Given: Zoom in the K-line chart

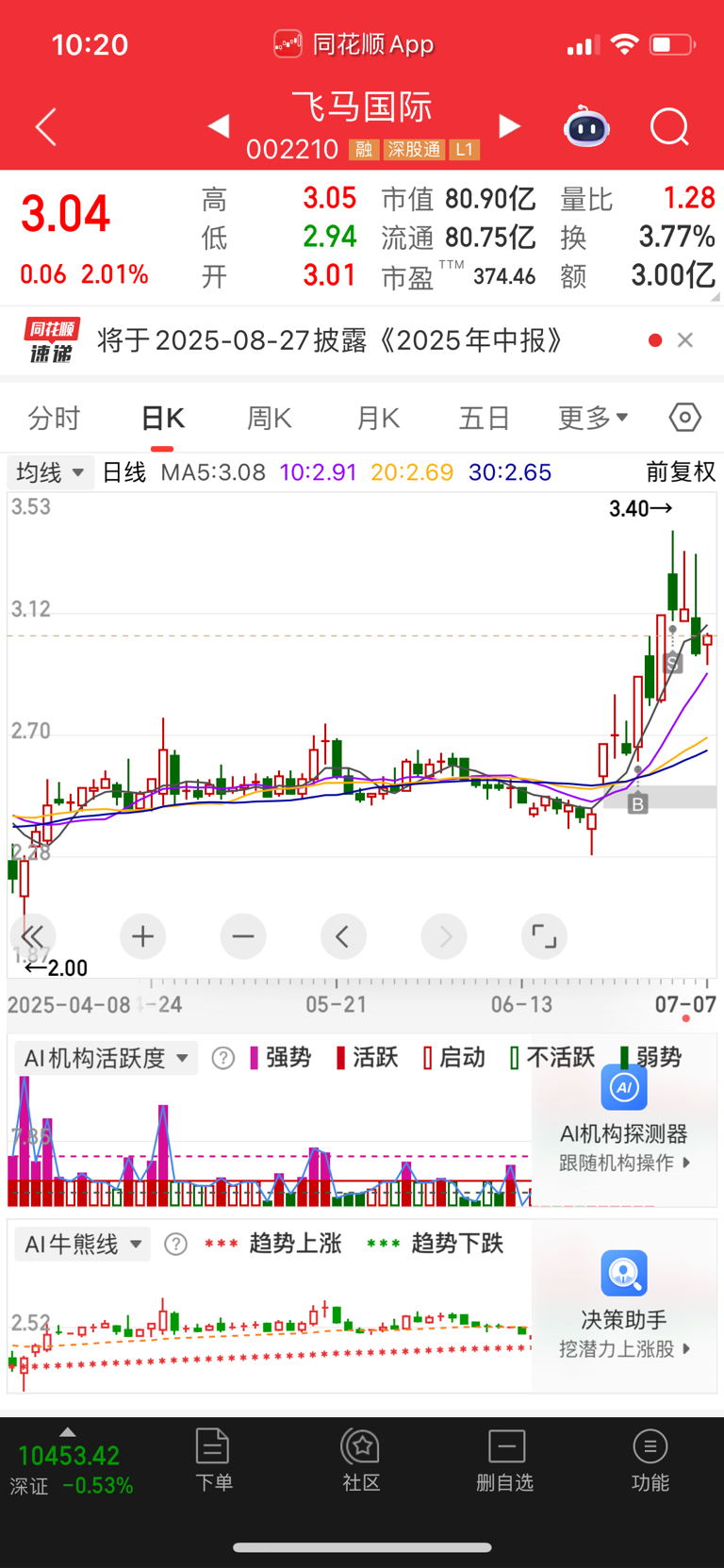Looking at the screenshot, I should point(143,936).
